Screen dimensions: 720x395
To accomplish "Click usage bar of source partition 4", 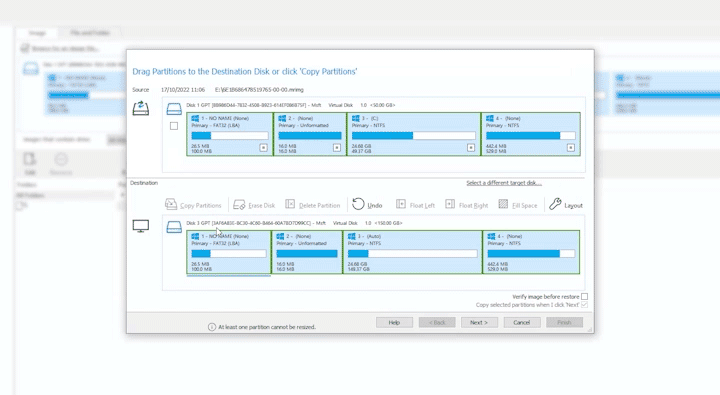I will [x=530, y=135].
